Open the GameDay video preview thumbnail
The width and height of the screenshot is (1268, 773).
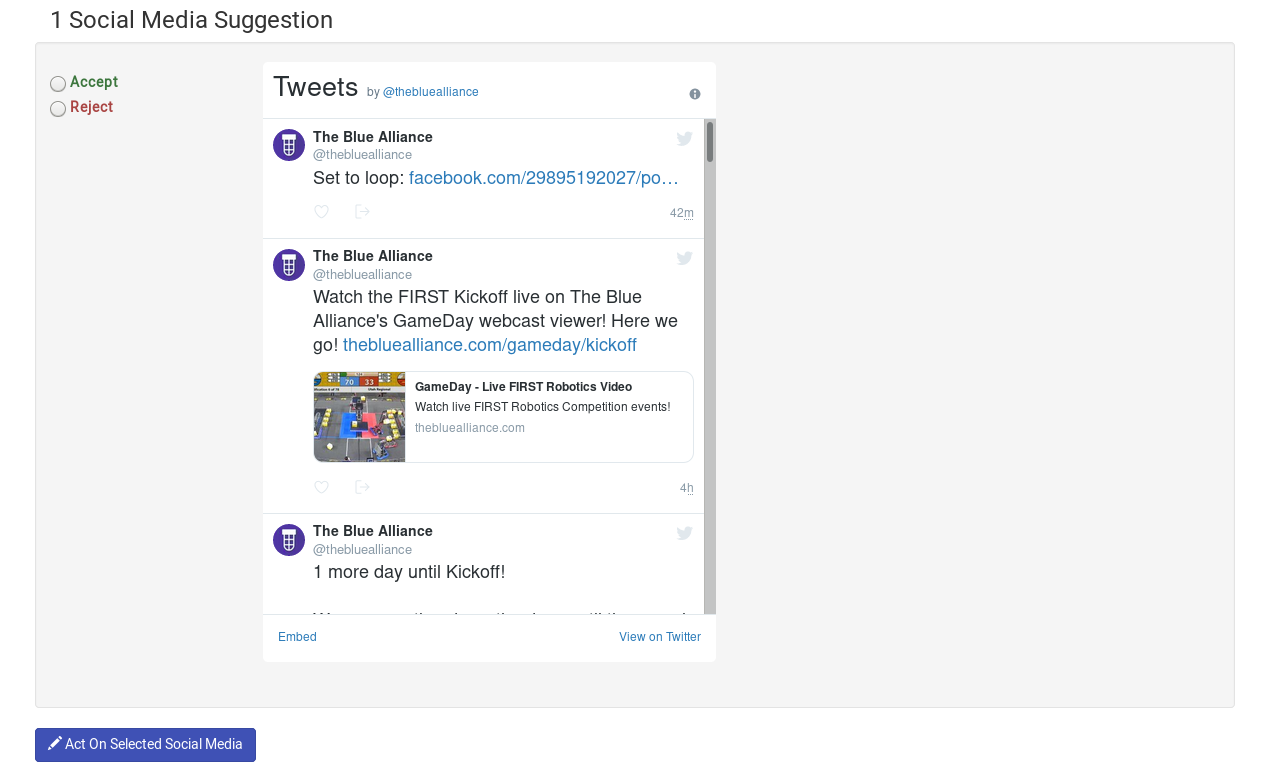click(359, 417)
